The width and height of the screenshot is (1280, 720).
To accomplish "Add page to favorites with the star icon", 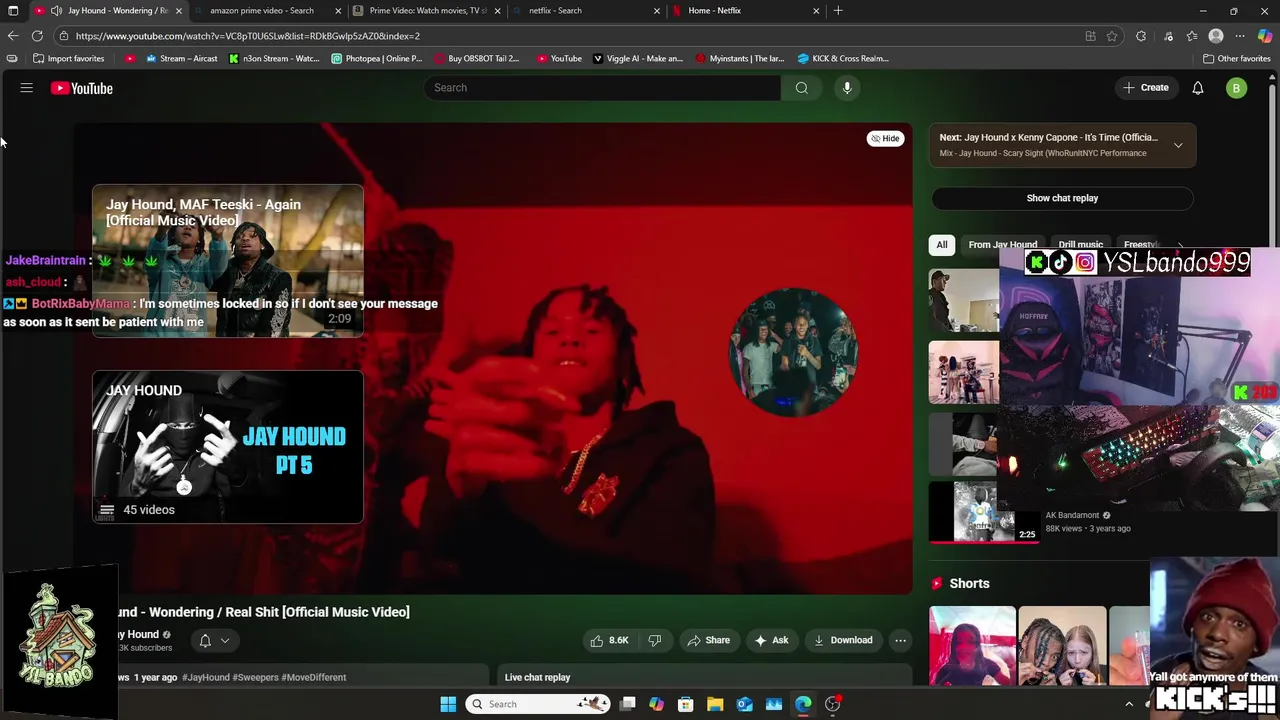I will click(x=1112, y=36).
